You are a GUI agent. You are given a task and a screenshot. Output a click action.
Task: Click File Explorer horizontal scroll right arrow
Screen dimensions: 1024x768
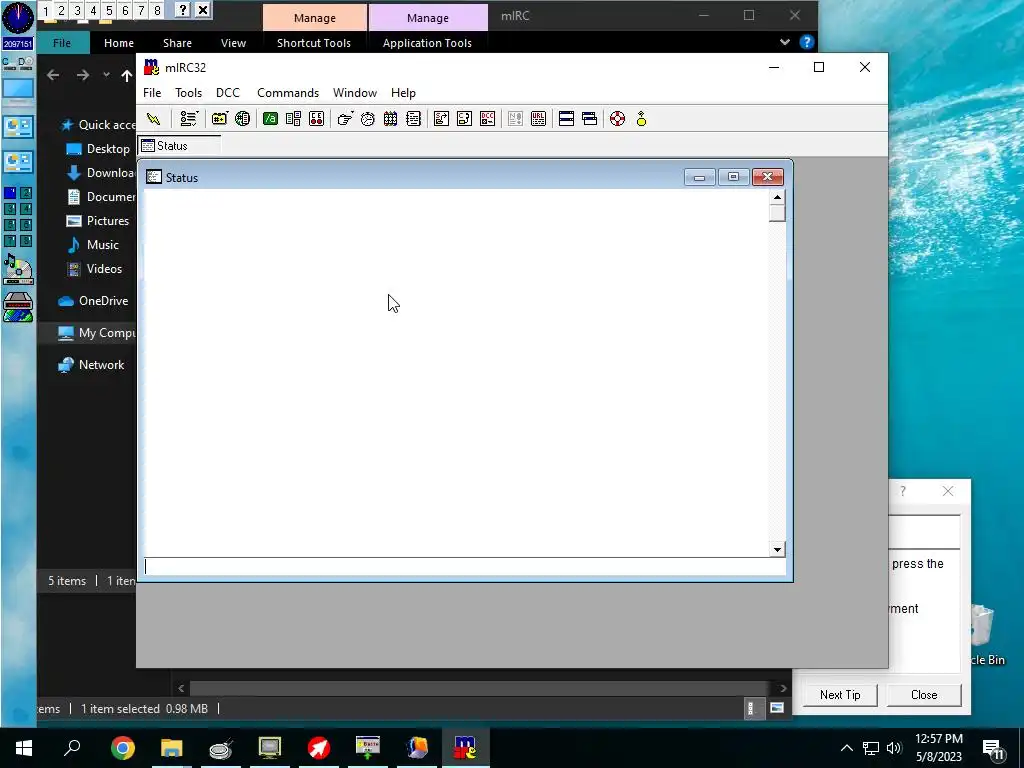coord(783,688)
